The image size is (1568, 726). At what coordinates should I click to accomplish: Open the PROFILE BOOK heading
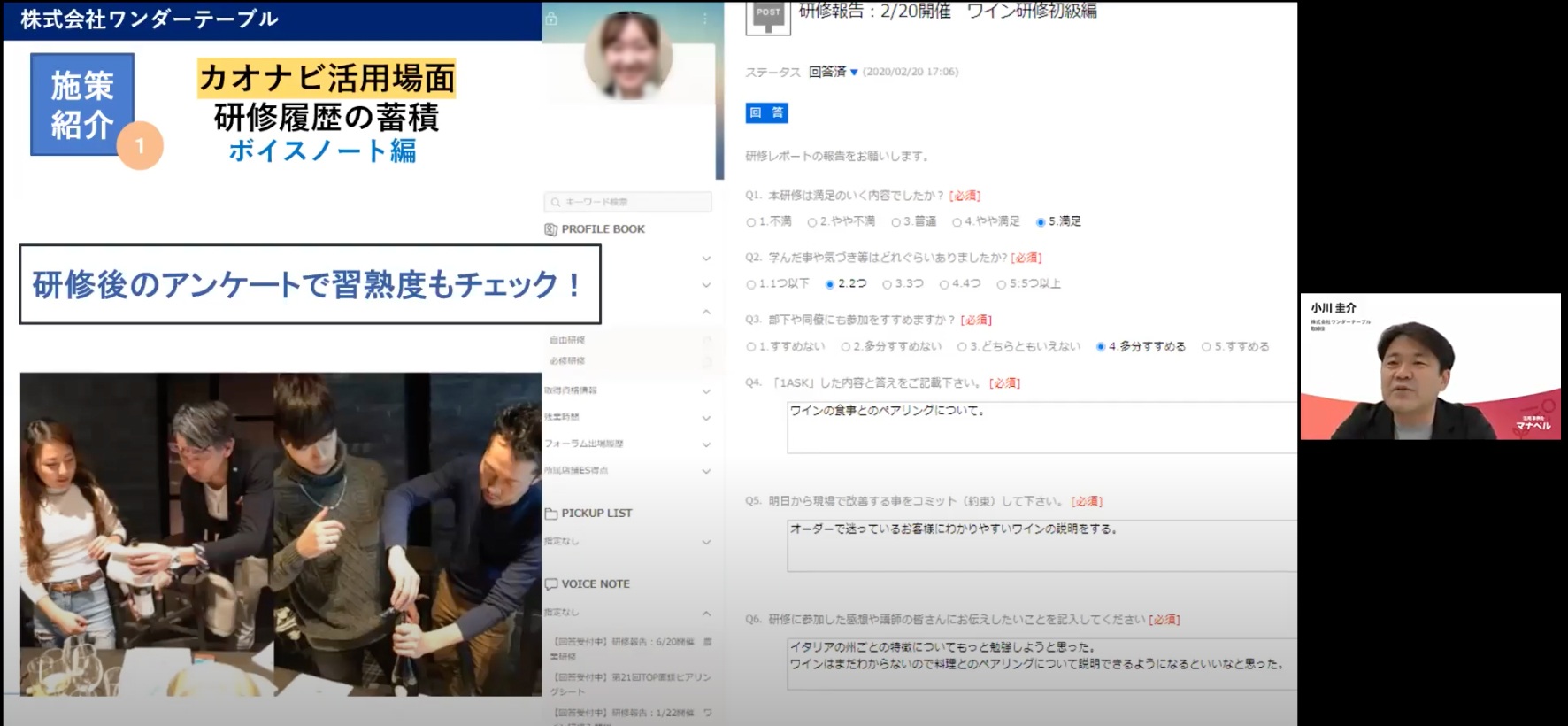(x=603, y=229)
